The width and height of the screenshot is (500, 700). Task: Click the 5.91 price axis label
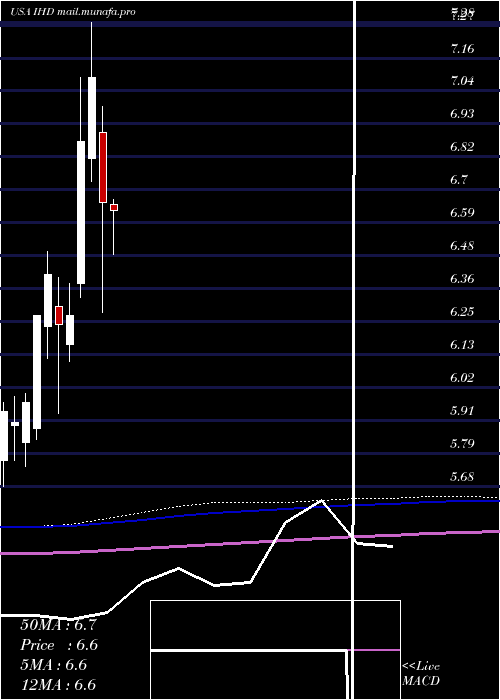[462, 410]
